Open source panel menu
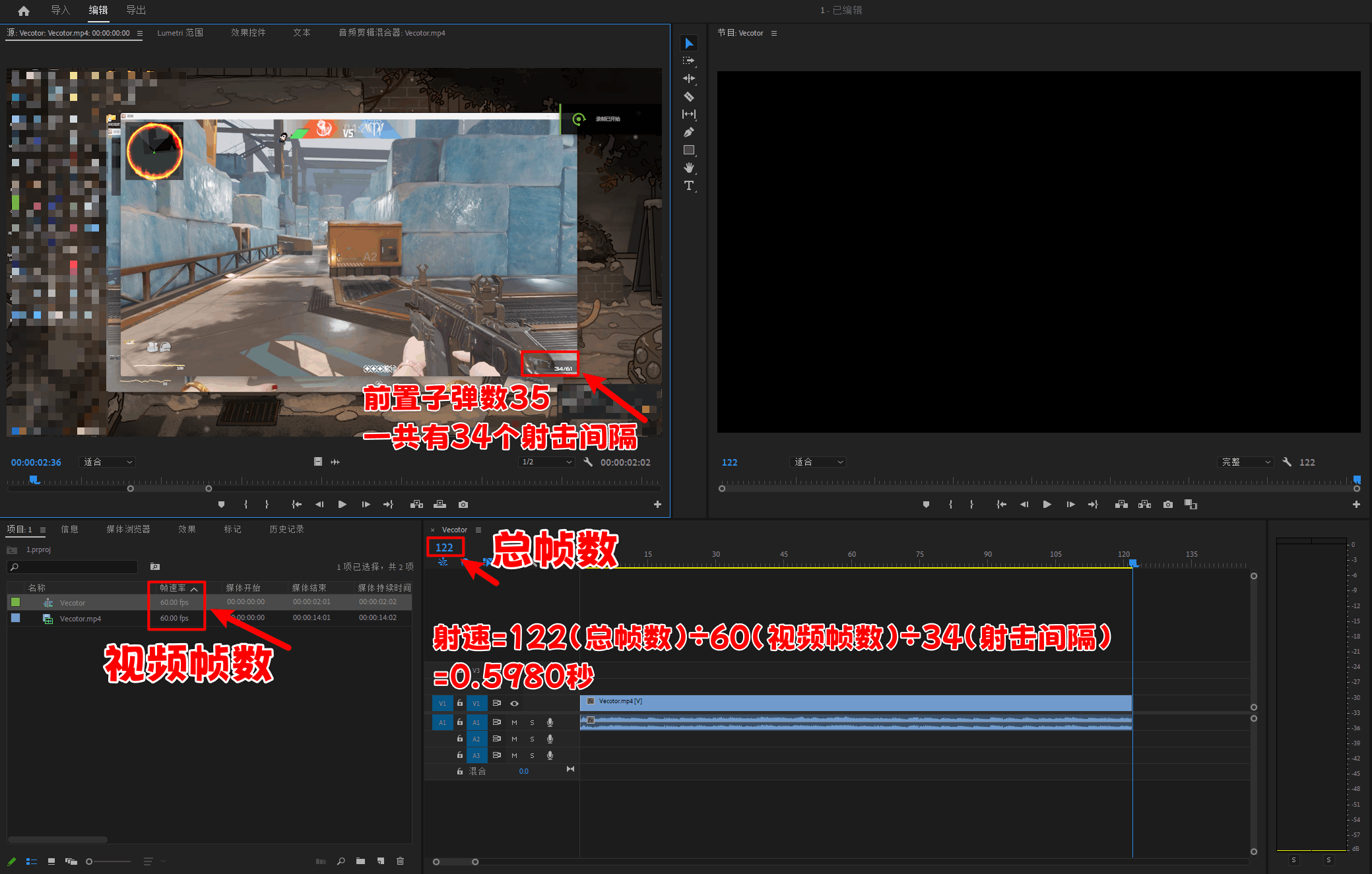This screenshot has height=874, width=1372. click(139, 33)
